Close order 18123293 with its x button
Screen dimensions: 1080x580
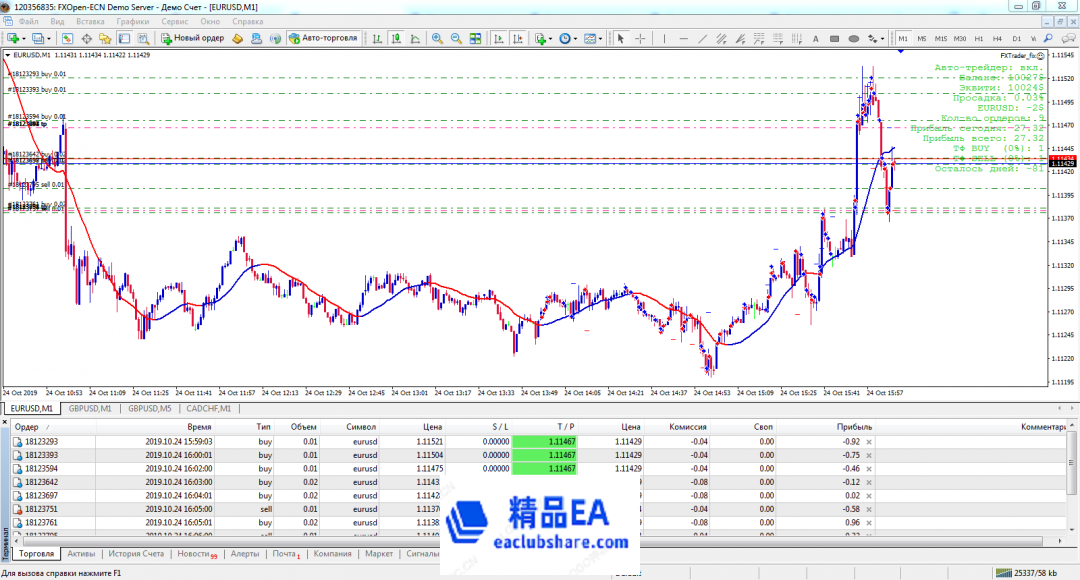click(x=868, y=441)
